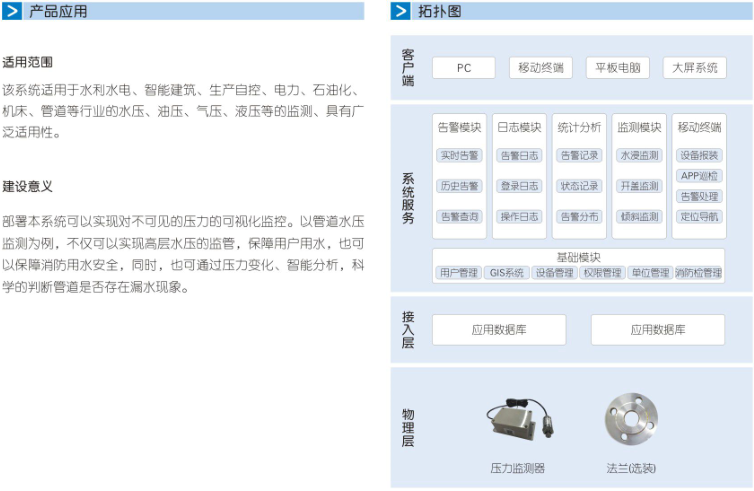The image size is (754, 491).
Task: Select the 统计分析 heading
Action: point(579,127)
